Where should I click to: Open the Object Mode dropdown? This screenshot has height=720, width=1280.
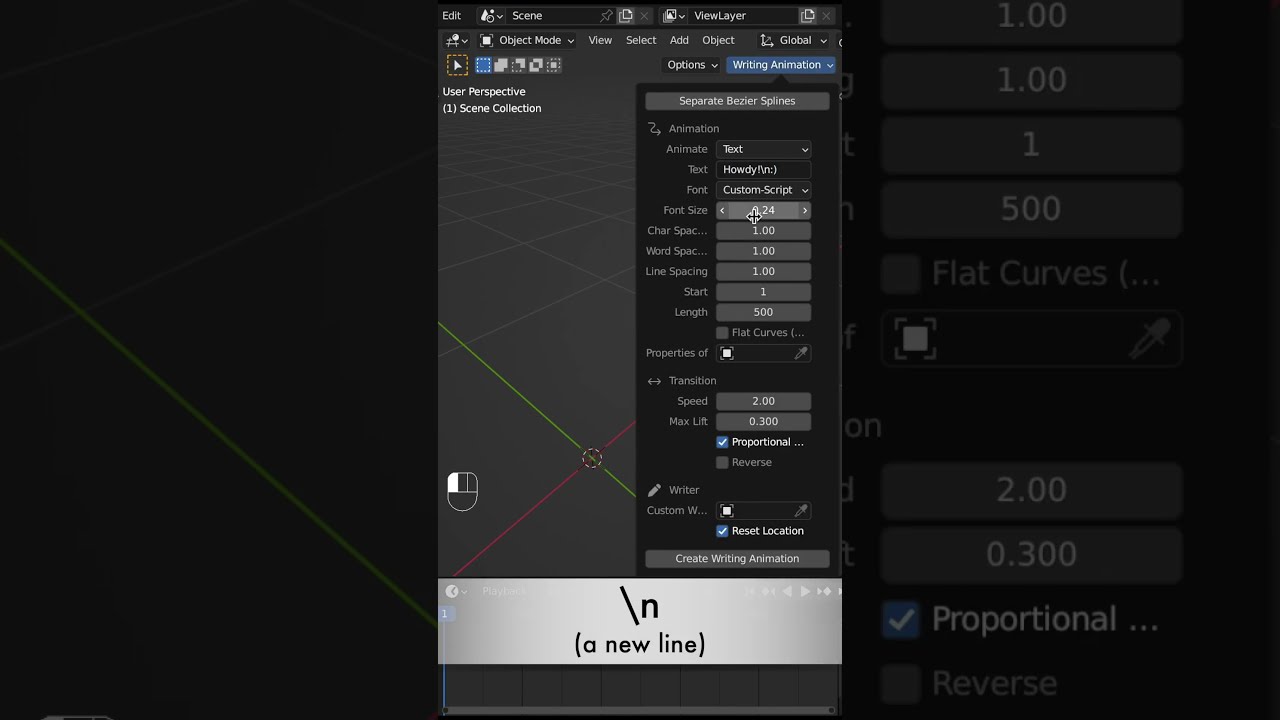pos(527,40)
